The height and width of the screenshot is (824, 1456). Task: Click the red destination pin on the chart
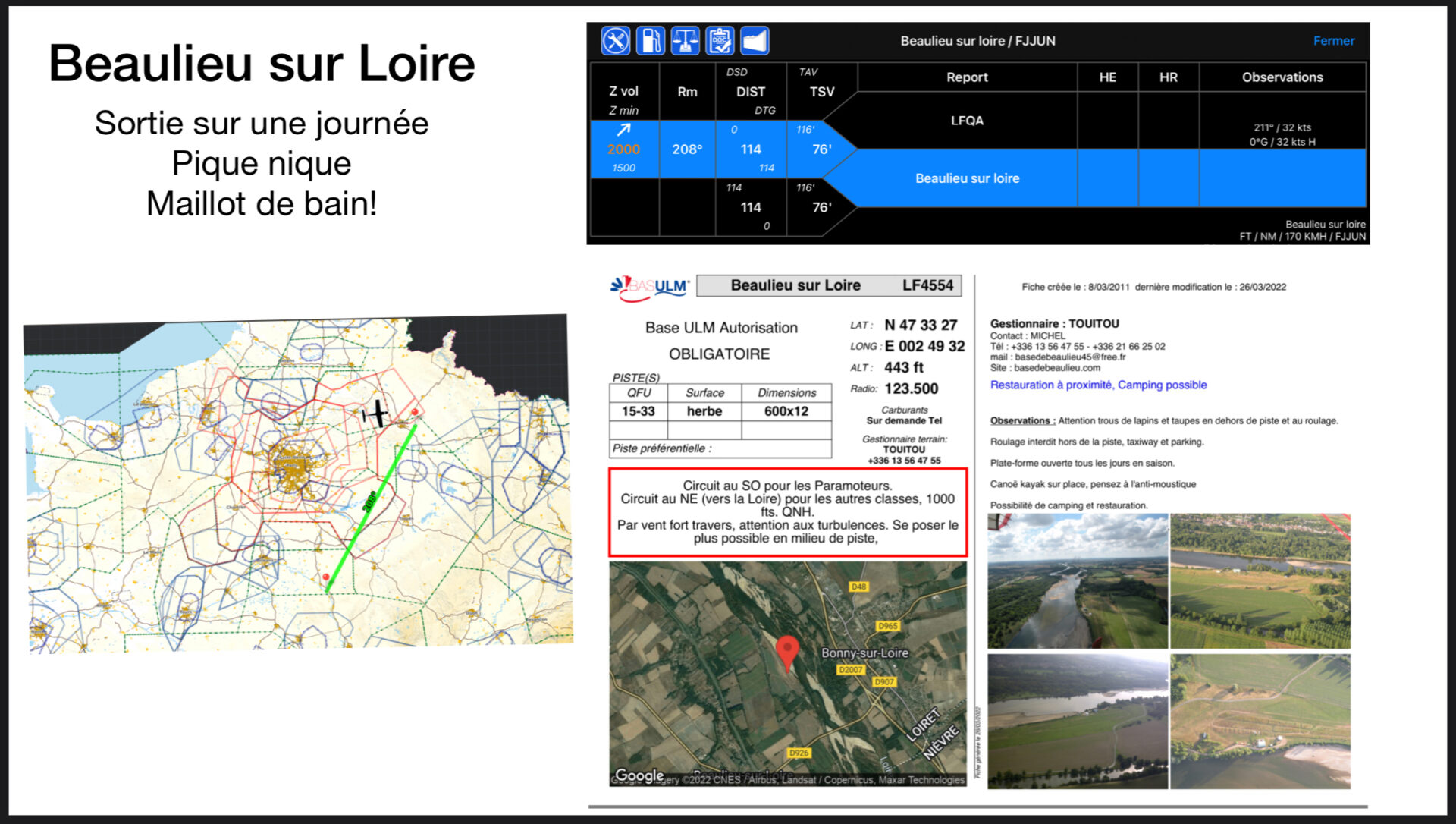tap(326, 578)
